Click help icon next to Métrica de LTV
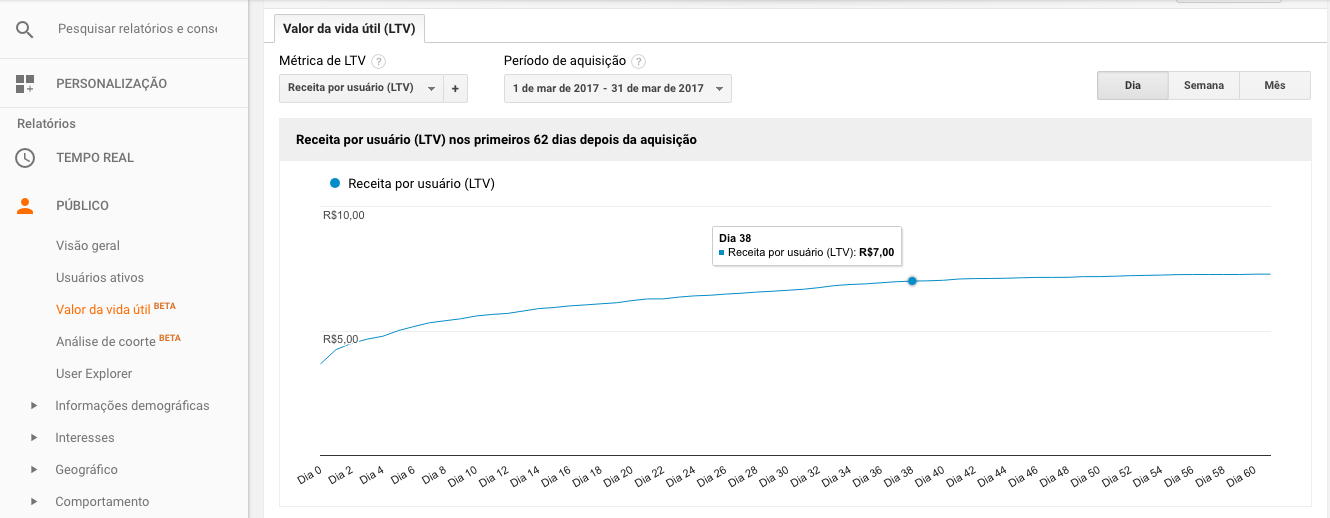1330x518 pixels. tap(379, 61)
